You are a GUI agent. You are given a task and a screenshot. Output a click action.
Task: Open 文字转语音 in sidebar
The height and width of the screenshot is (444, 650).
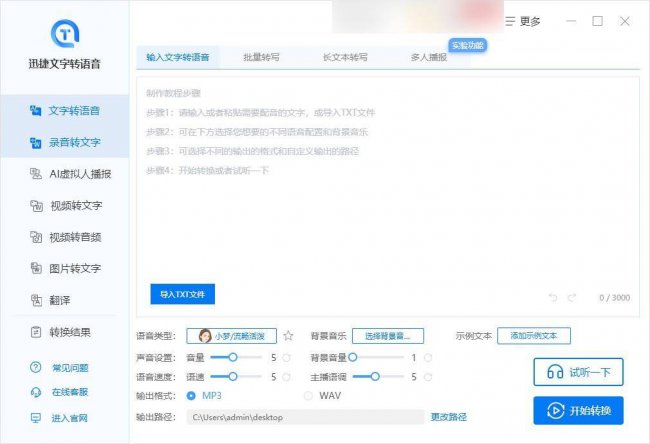click(65, 111)
